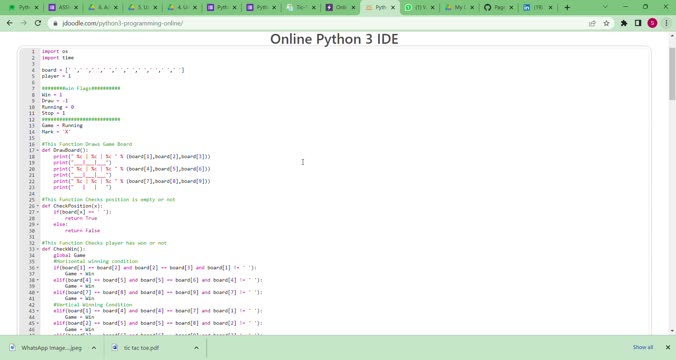
Task: Click Show all downloads link
Action: pyautogui.click(x=643, y=347)
